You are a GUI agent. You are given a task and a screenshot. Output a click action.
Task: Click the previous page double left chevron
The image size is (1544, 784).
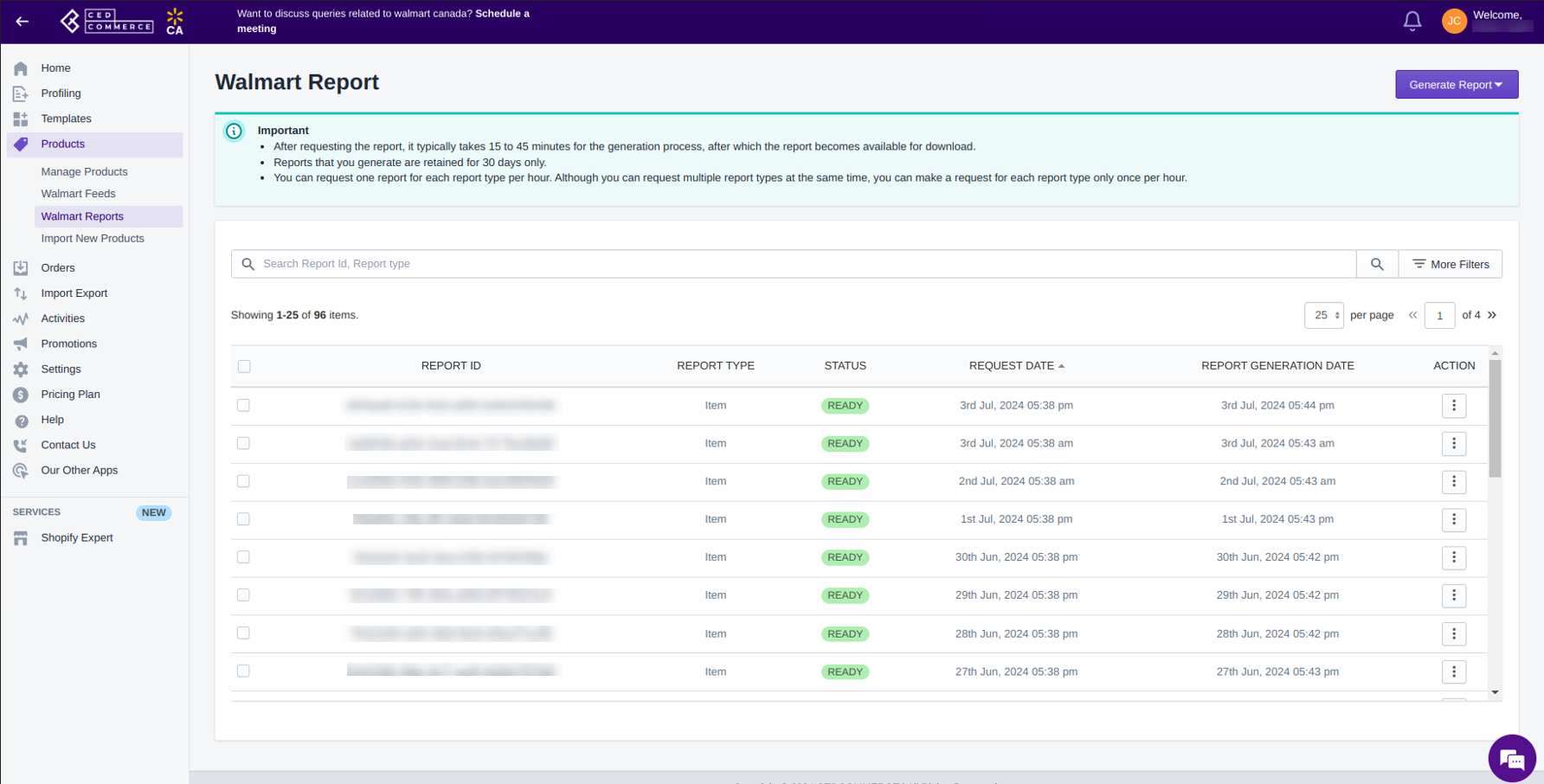[1412, 315]
